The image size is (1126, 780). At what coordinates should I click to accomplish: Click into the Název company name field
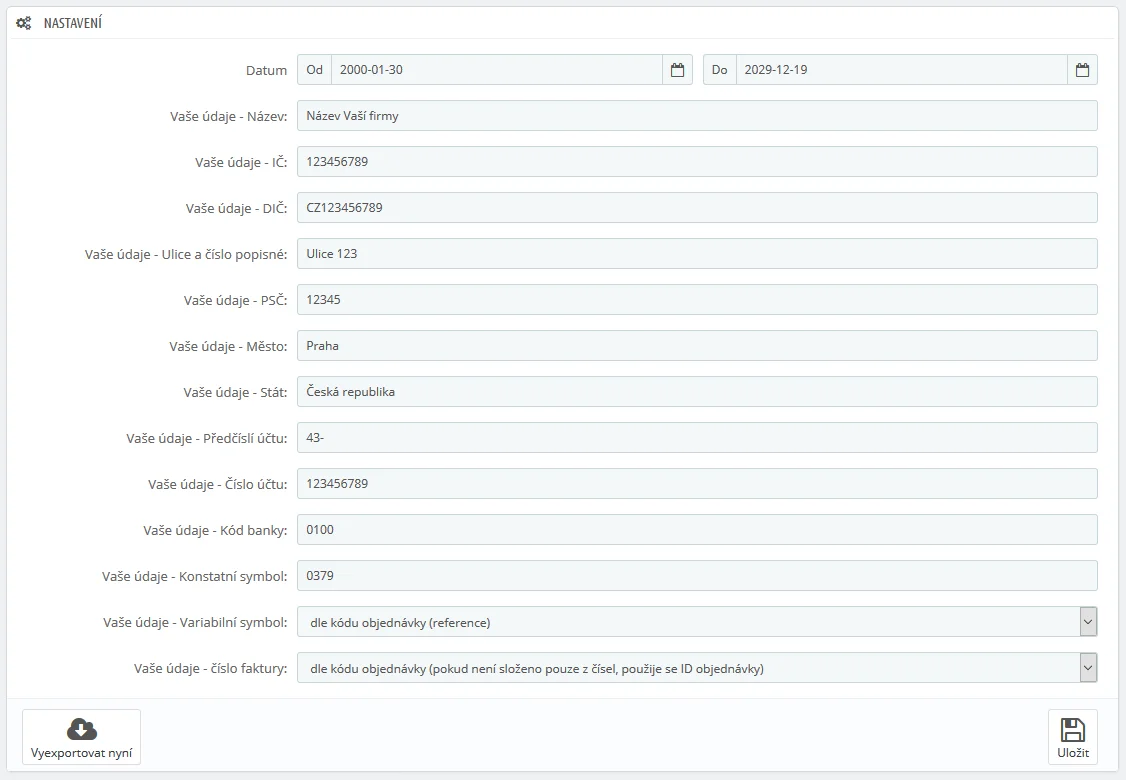point(697,116)
